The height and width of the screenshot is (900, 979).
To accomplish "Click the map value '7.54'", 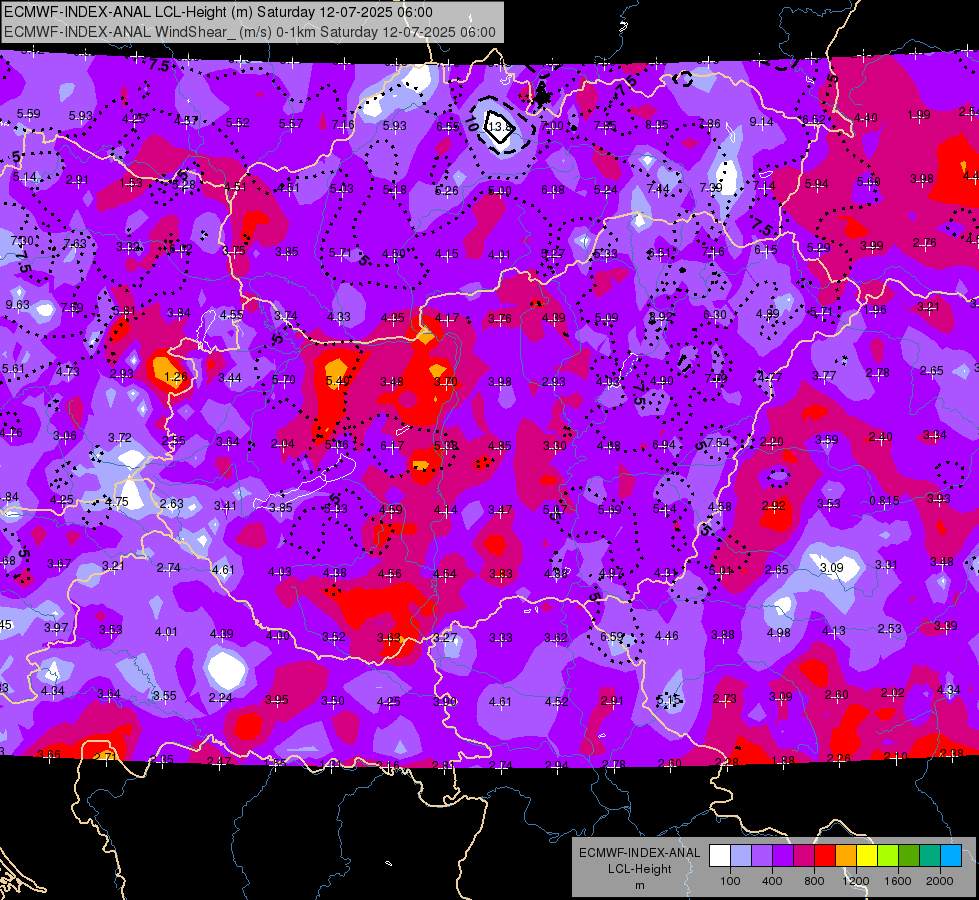I will click(x=717, y=442).
